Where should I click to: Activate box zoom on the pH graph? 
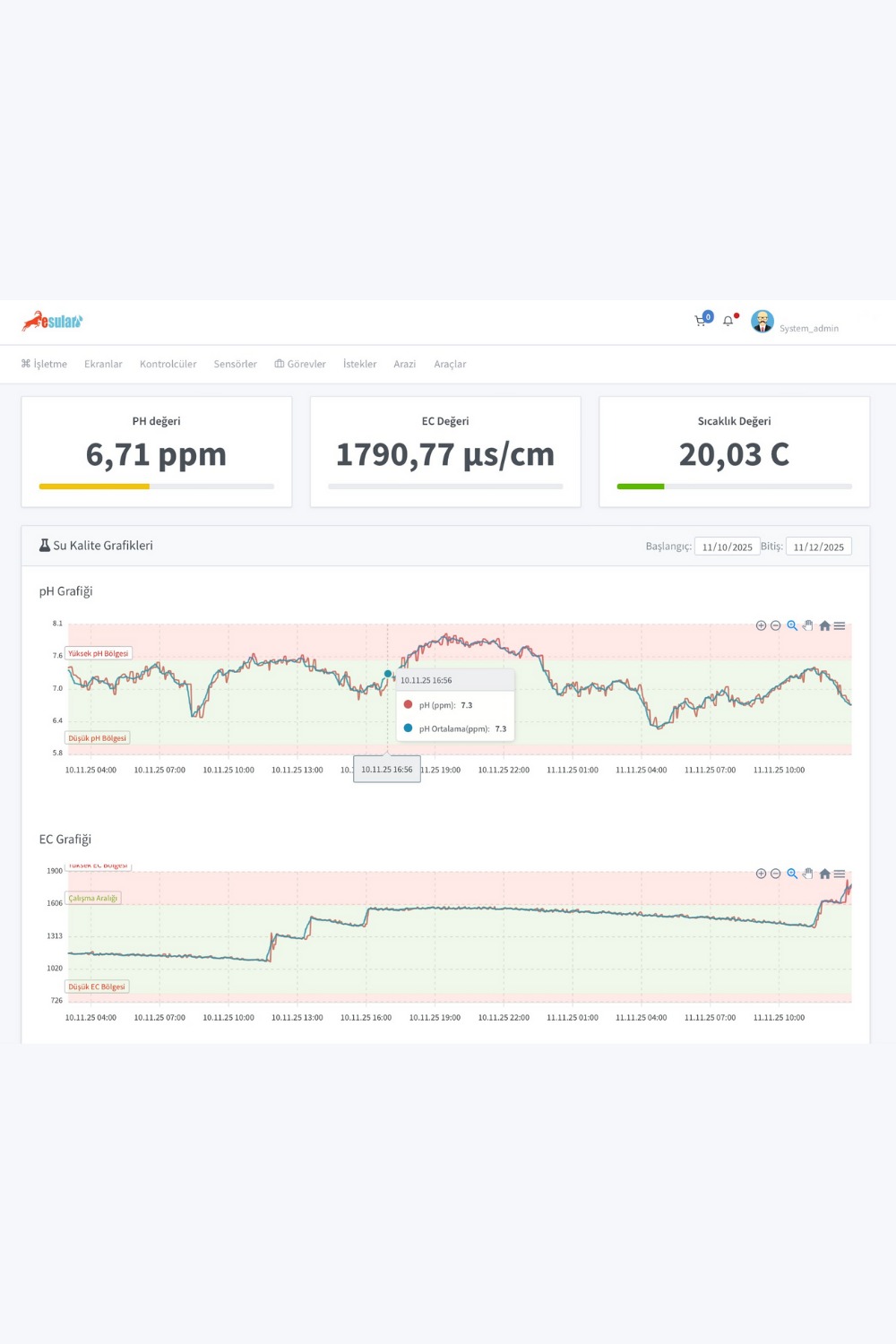(x=792, y=625)
